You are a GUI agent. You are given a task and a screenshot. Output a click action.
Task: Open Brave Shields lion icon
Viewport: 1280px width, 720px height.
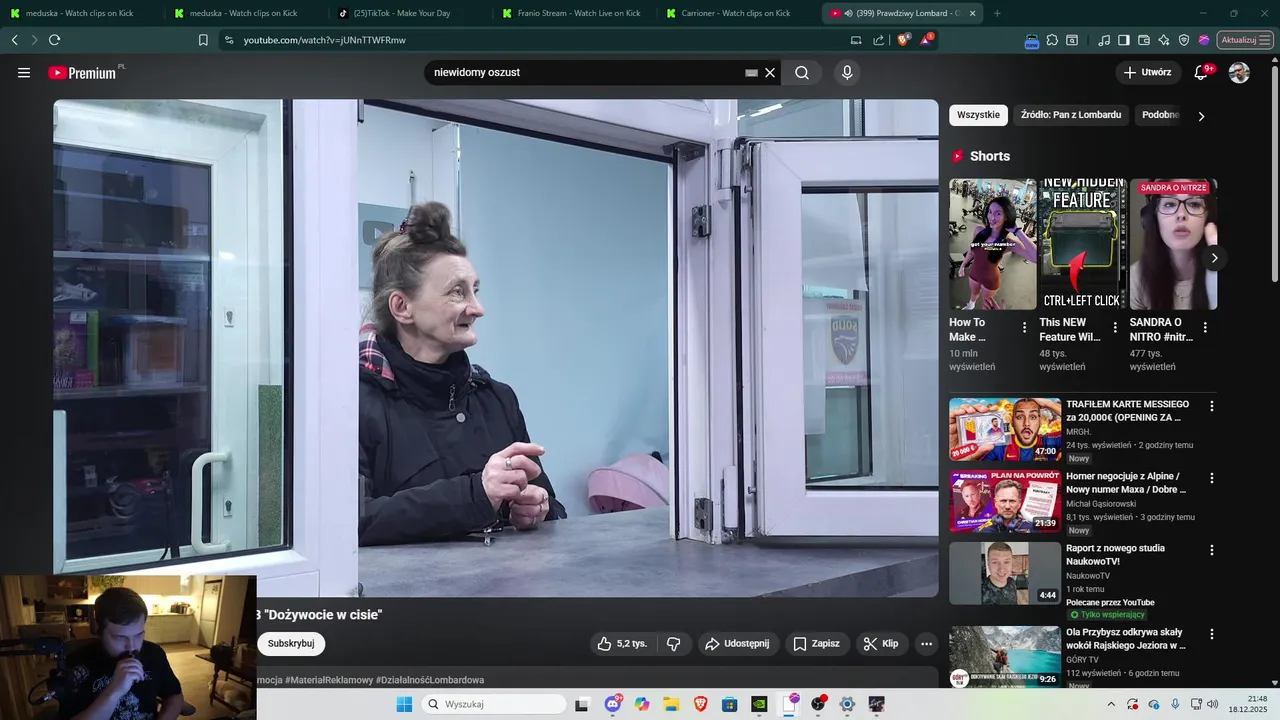coord(904,40)
